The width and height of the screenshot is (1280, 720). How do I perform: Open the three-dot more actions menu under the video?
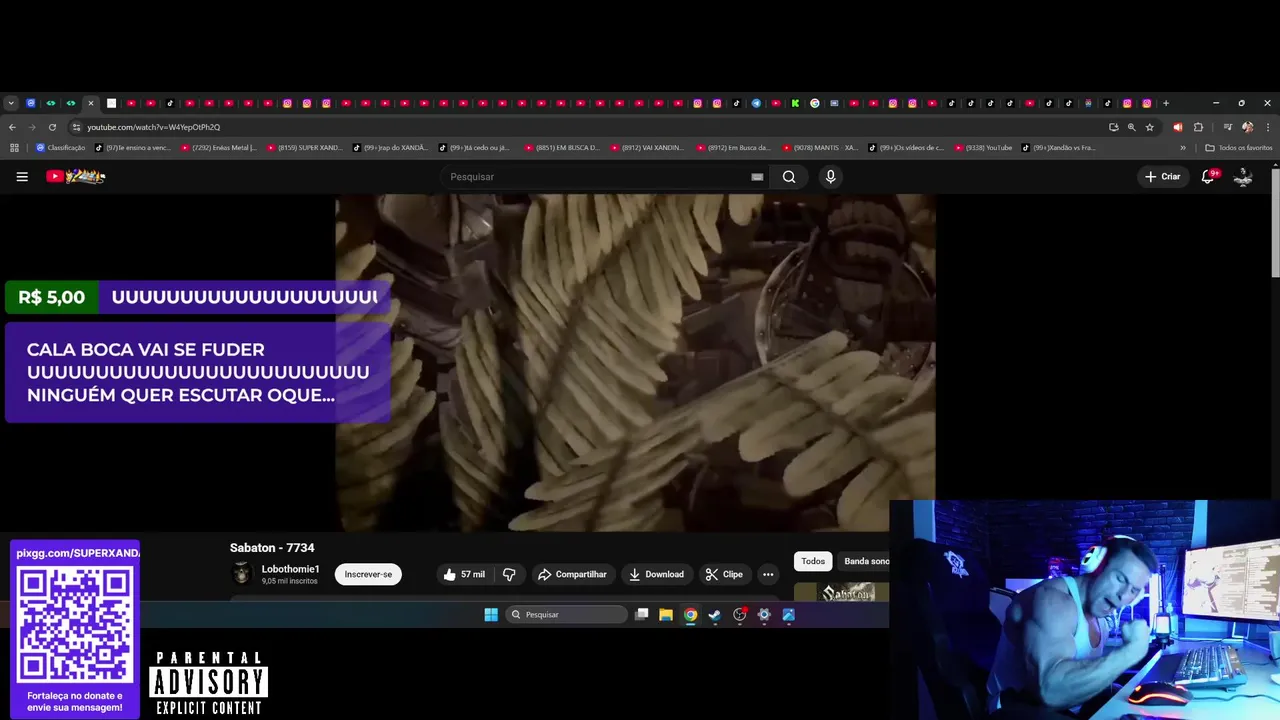[x=768, y=575]
